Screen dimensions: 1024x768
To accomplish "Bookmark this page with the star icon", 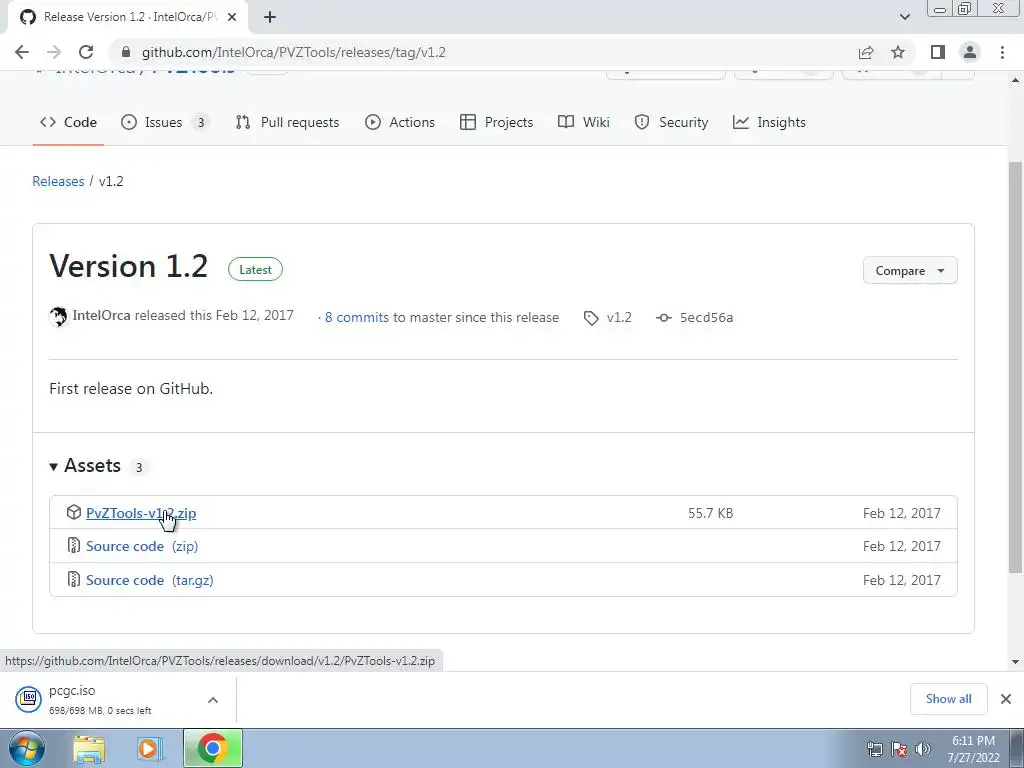I will click(x=898, y=52).
